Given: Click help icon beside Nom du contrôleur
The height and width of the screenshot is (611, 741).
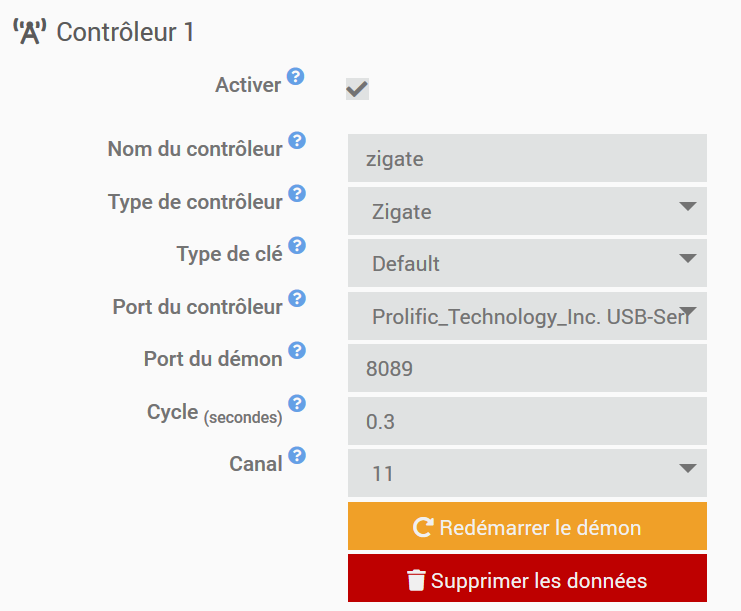Looking at the screenshot, I should 297,141.
